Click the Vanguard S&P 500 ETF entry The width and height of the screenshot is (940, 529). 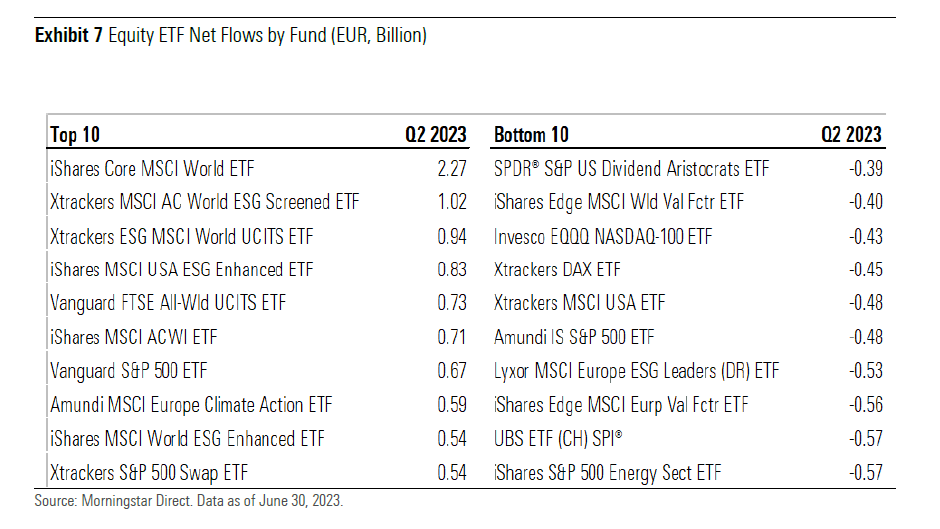pos(132,371)
